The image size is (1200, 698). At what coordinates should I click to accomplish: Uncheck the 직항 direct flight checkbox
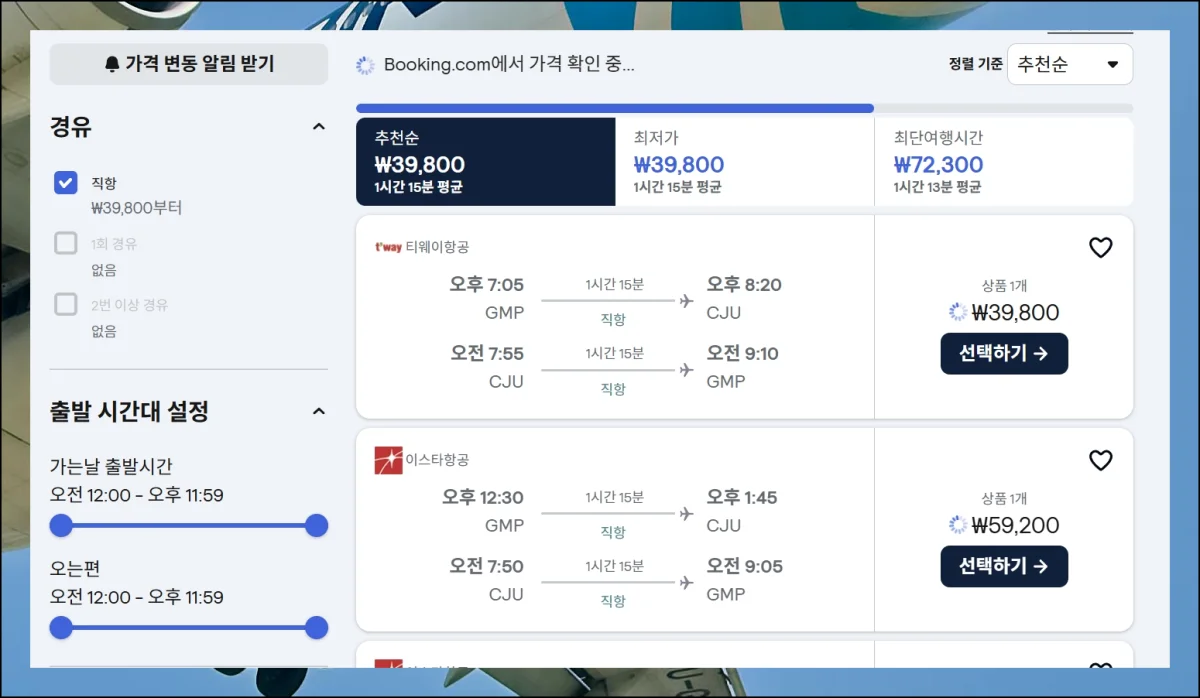[x=66, y=183]
